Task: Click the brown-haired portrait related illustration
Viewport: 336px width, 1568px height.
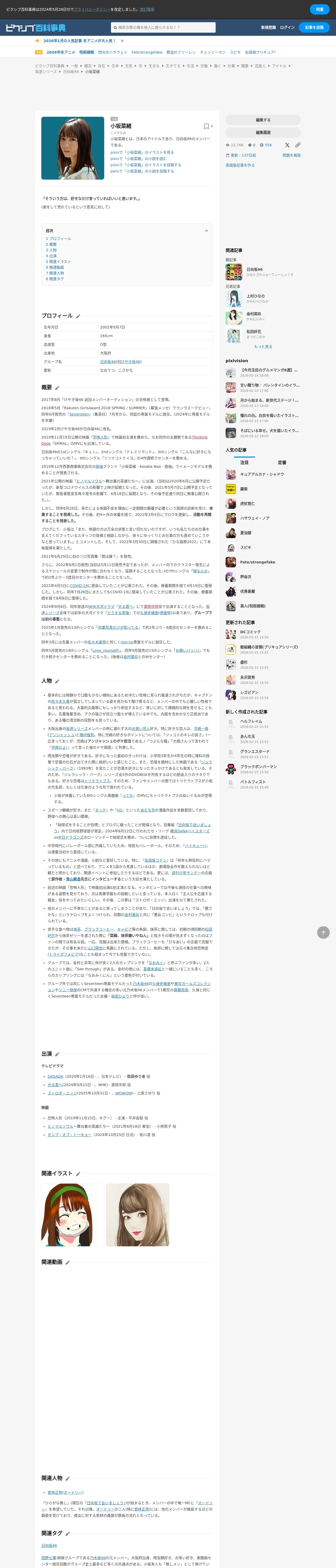Action: tap(138, 1215)
